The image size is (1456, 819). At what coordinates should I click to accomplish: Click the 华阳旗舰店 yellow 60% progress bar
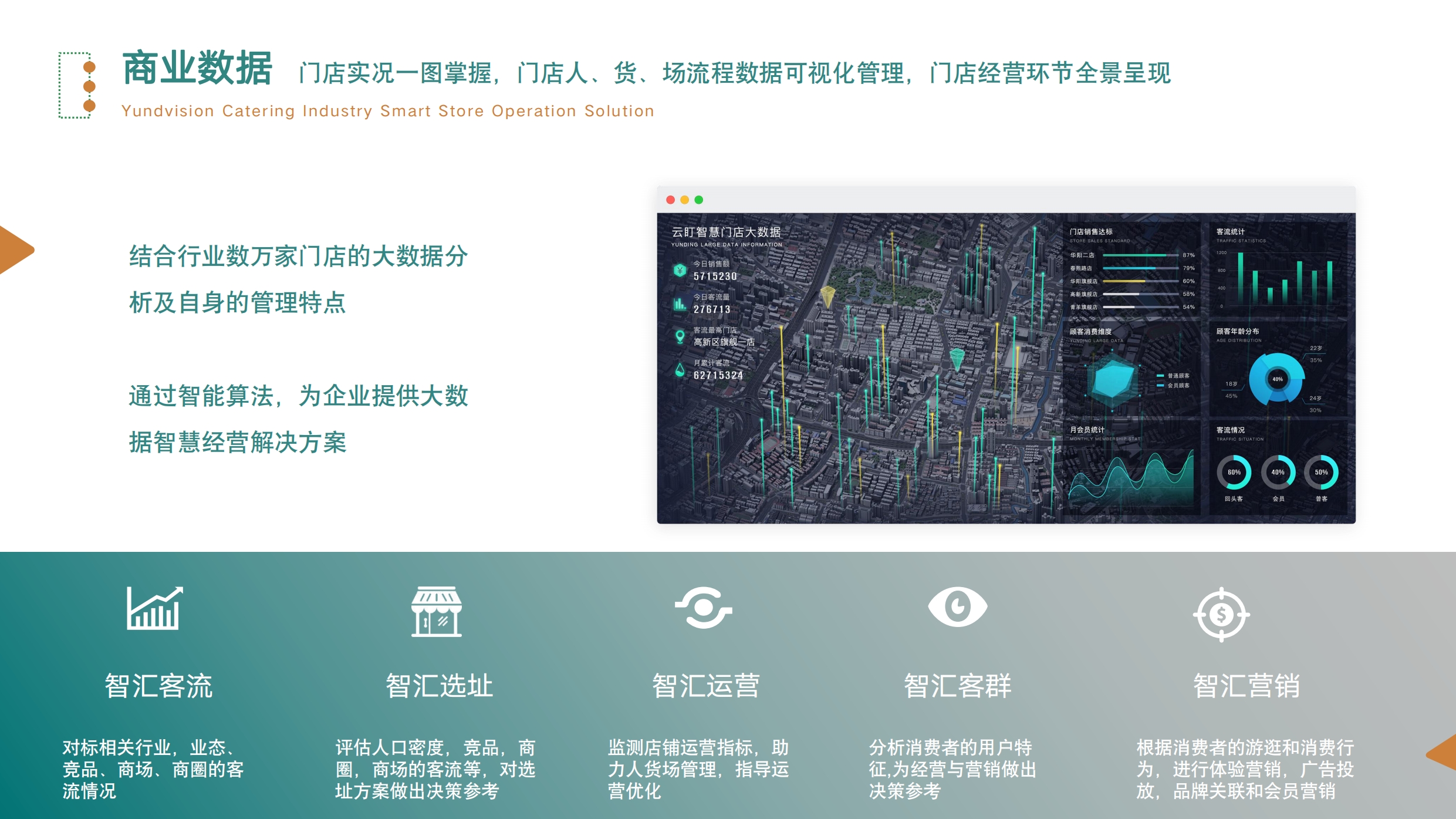pos(1141,281)
